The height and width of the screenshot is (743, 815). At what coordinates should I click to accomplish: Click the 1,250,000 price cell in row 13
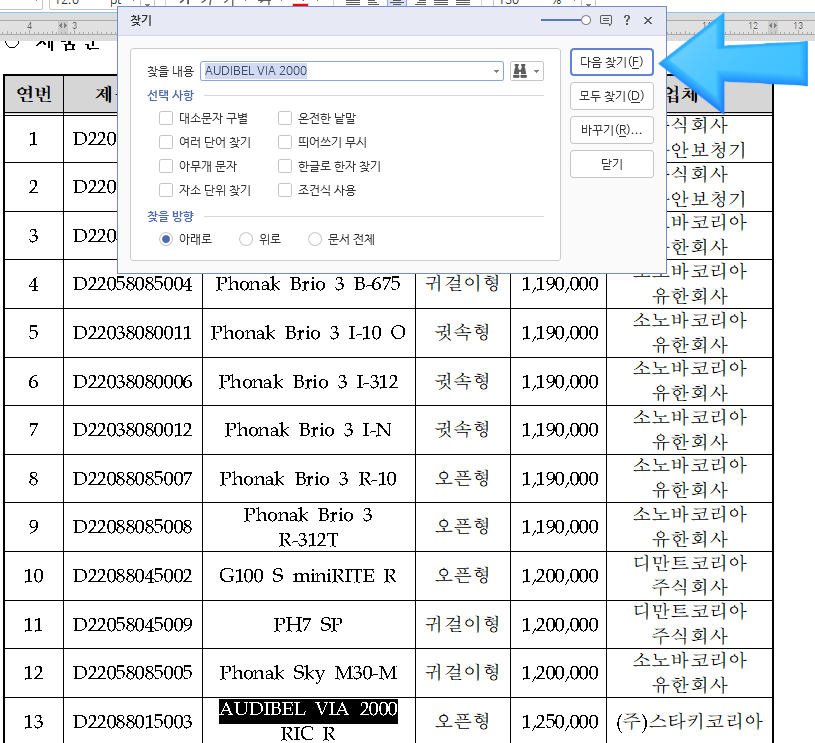[x=559, y=722]
